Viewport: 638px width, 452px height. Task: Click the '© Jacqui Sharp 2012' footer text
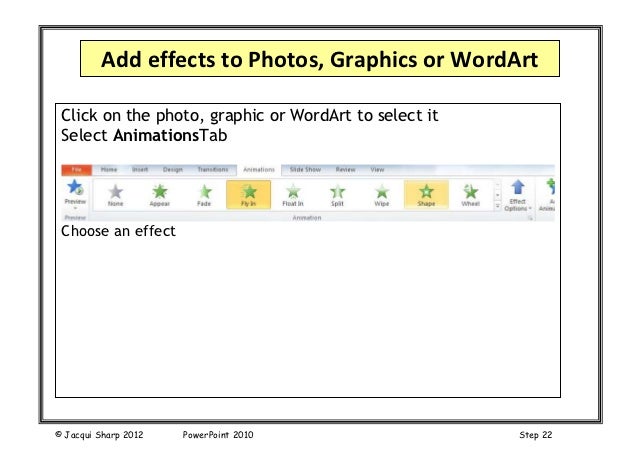click(99, 435)
